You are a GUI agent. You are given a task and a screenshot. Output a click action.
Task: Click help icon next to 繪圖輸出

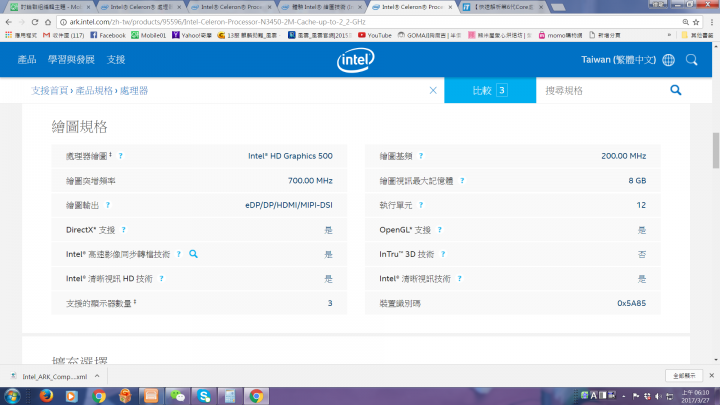(x=108, y=205)
